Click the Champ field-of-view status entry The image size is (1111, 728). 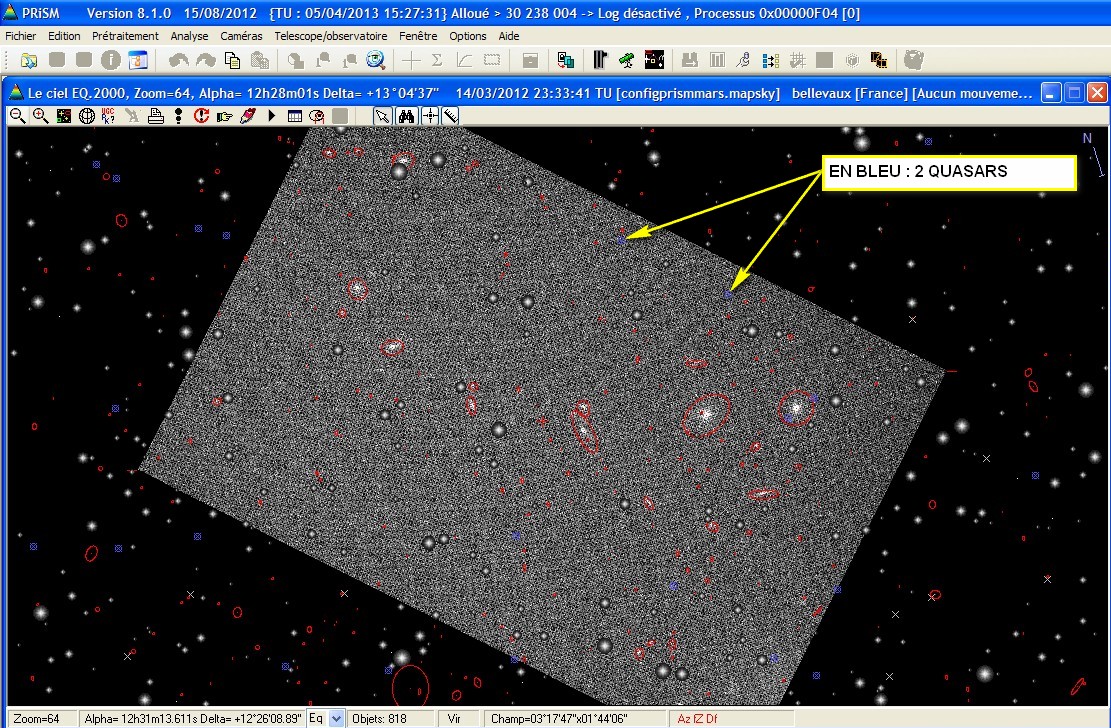tap(575, 719)
